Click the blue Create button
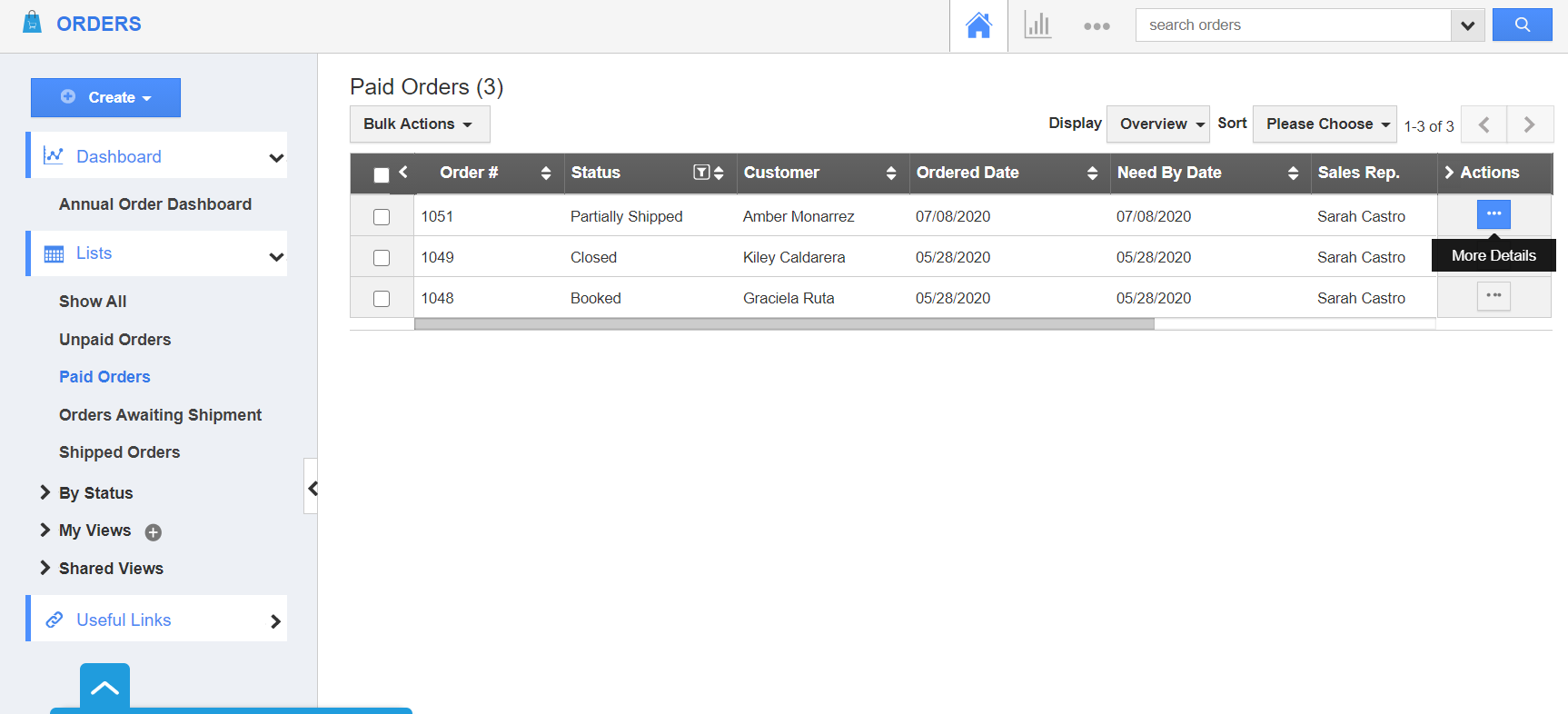Image resolution: width=1568 pixels, height=714 pixels. point(105,98)
